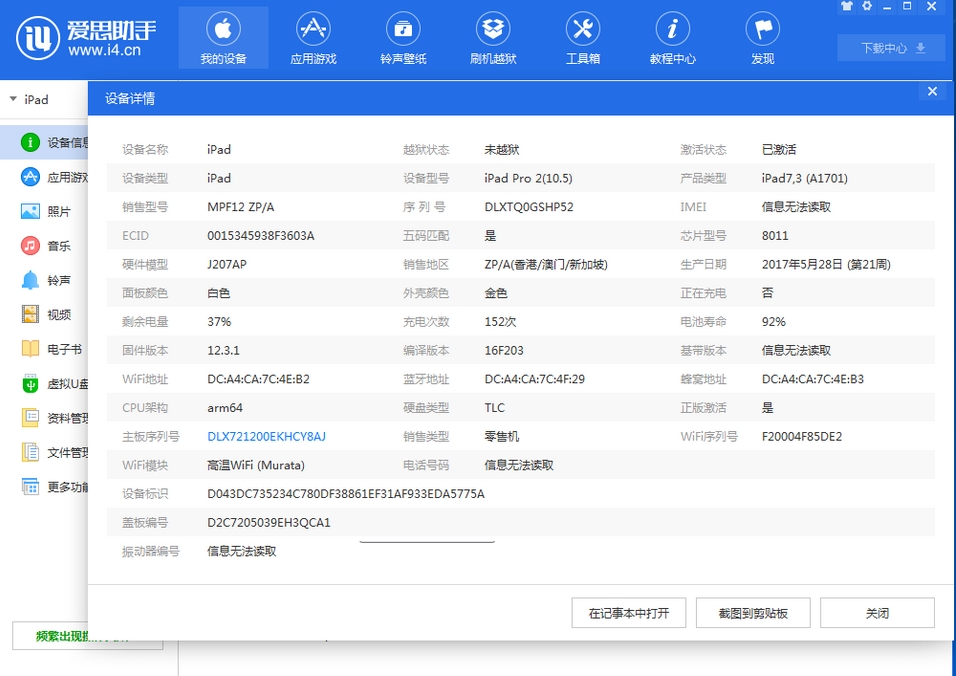This screenshot has width=956, height=676.
Task: Select WiFi module 高温WiFi (Murata)
Action: click(256, 465)
